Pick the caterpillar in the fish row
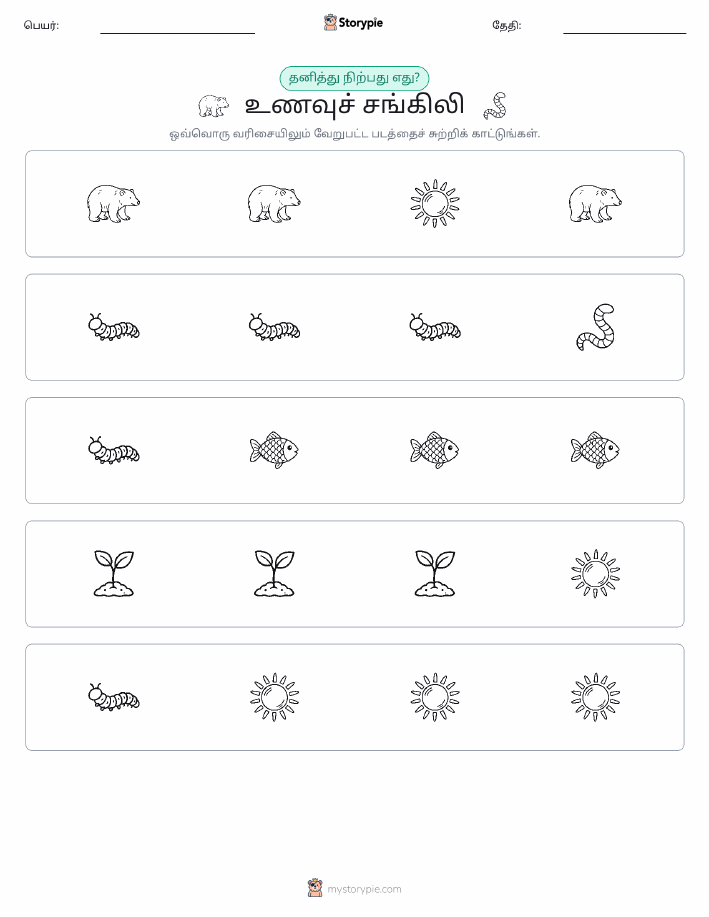 pos(113,450)
